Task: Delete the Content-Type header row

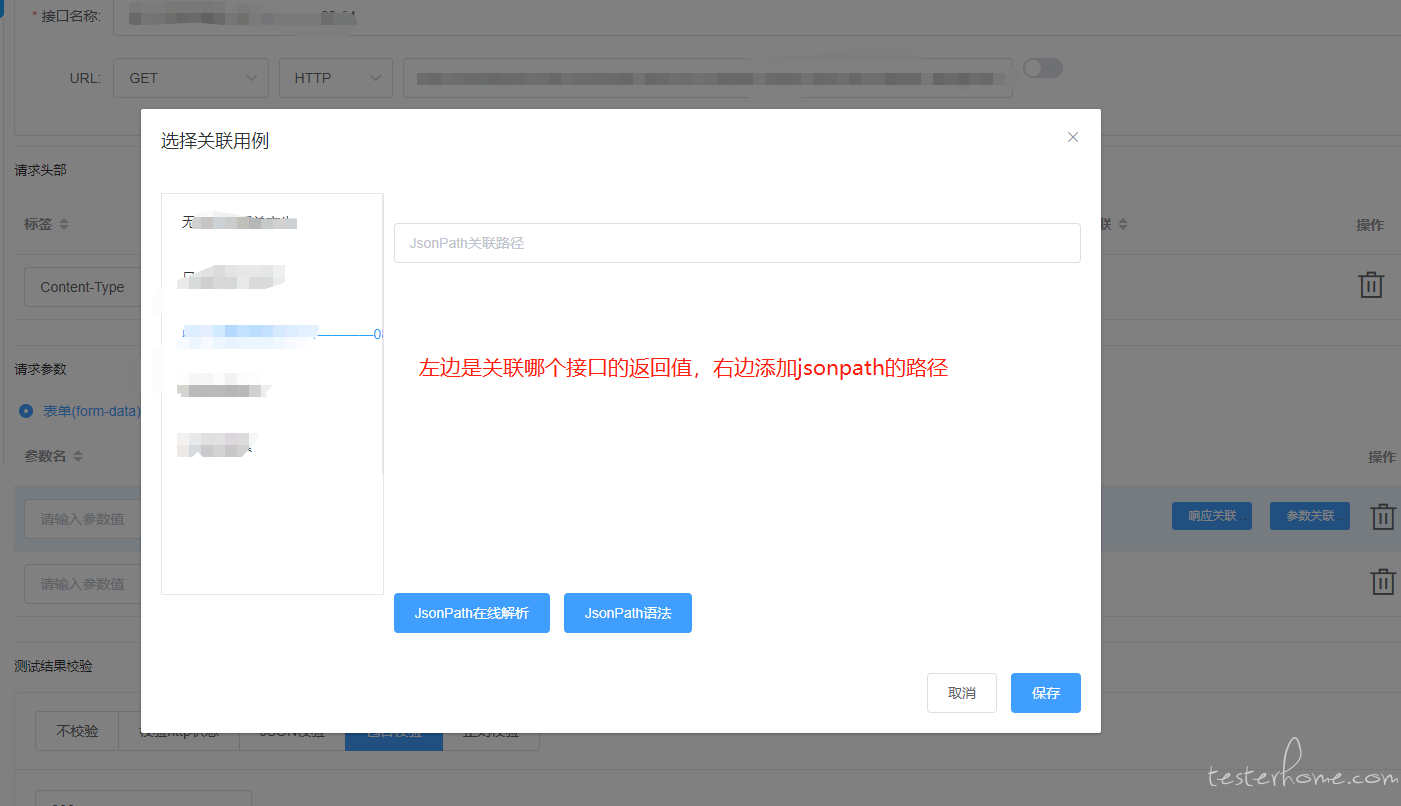Action: (1371, 285)
